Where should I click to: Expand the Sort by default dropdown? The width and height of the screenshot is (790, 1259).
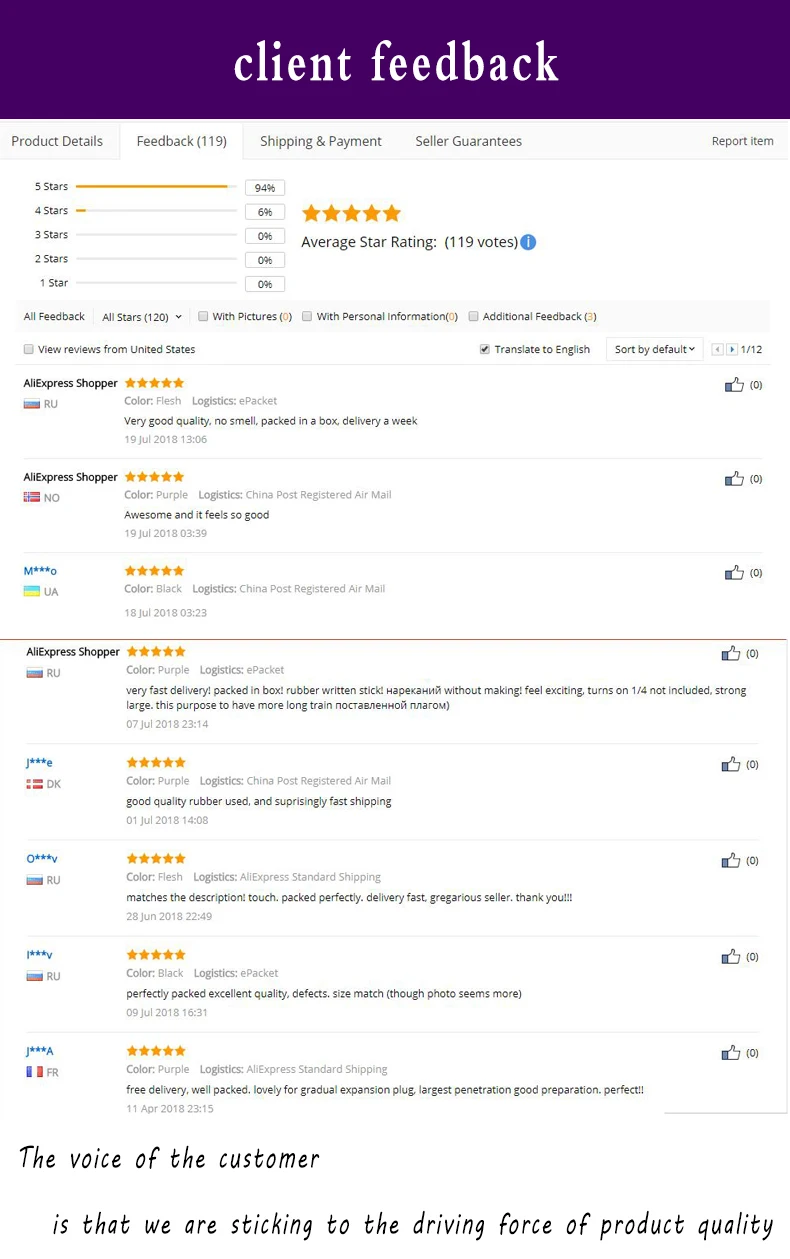click(655, 349)
